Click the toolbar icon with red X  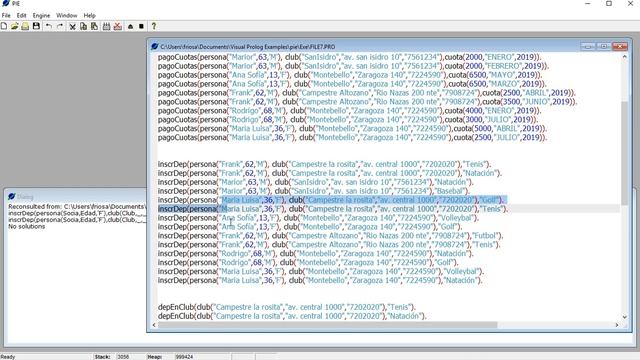tap(118, 26)
